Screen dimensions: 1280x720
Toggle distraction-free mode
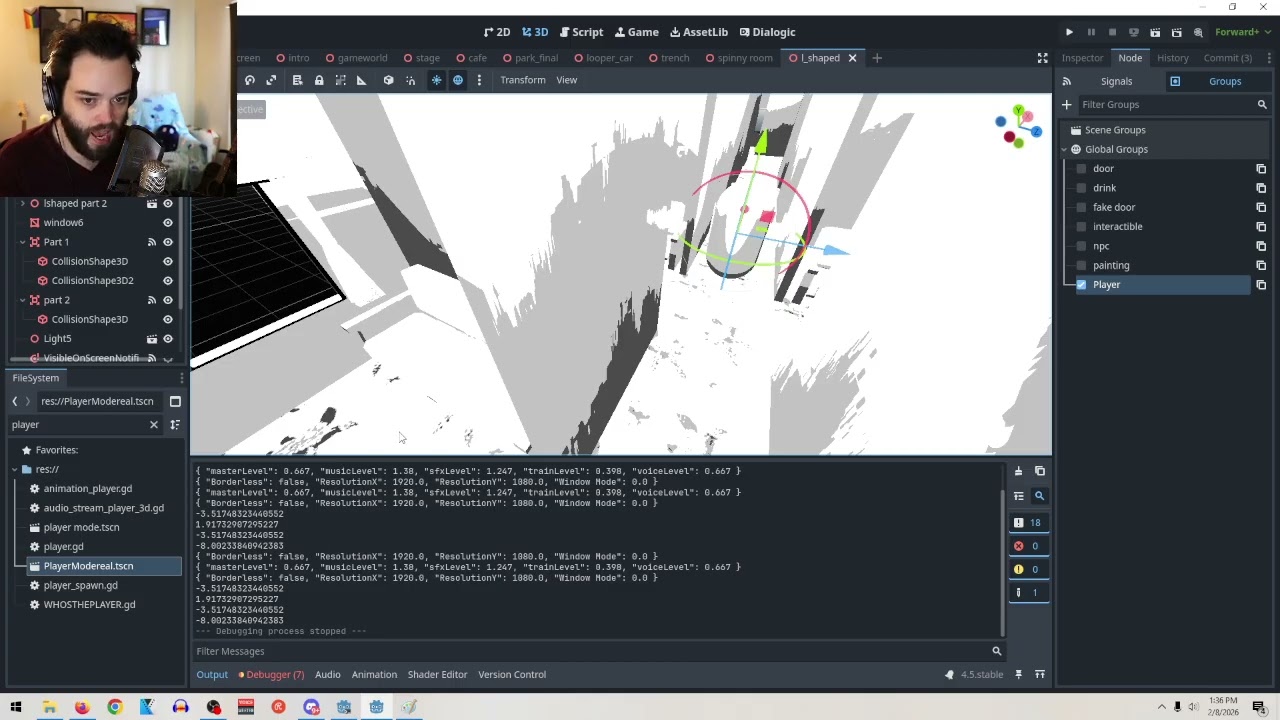1042,58
